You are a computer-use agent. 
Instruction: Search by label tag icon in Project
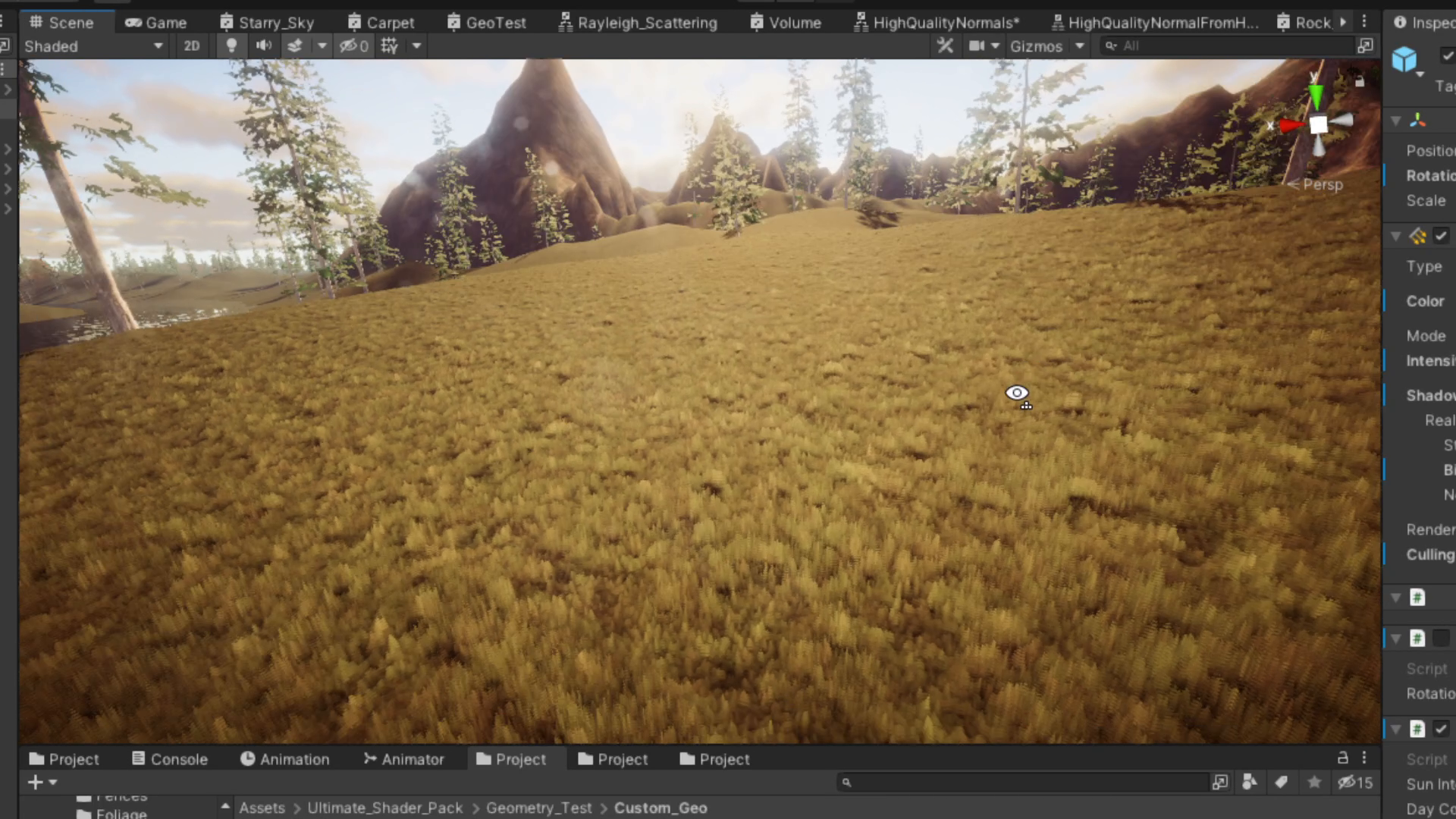1281,782
